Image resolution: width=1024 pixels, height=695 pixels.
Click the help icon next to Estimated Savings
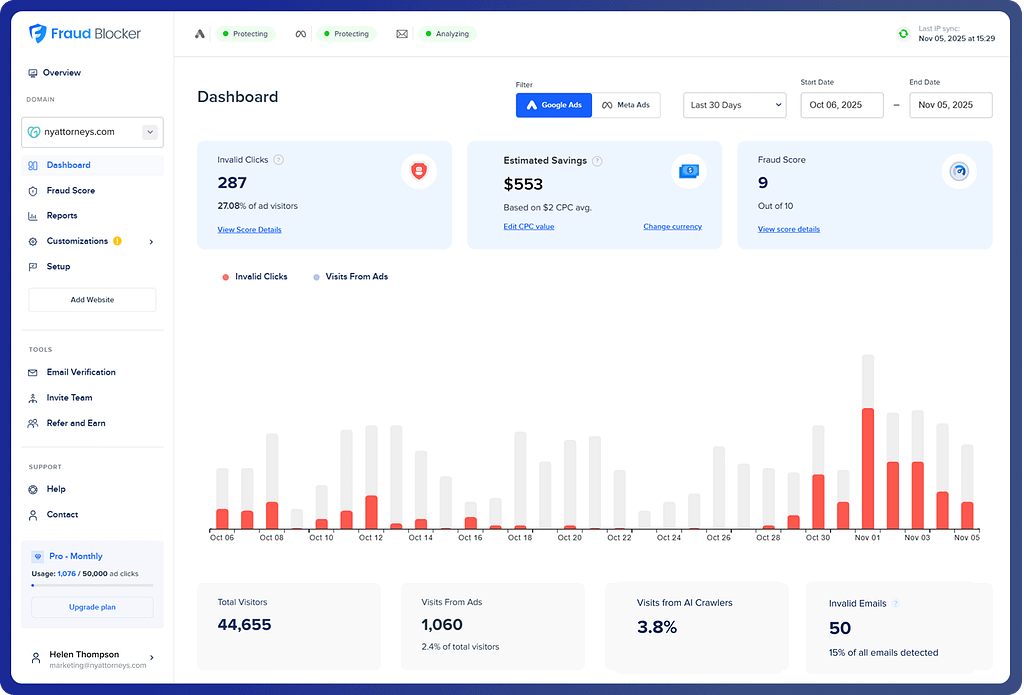pyautogui.click(x=597, y=161)
